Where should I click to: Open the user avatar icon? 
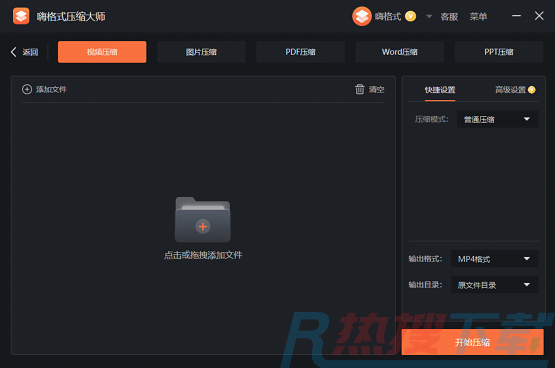(x=362, y=16)
